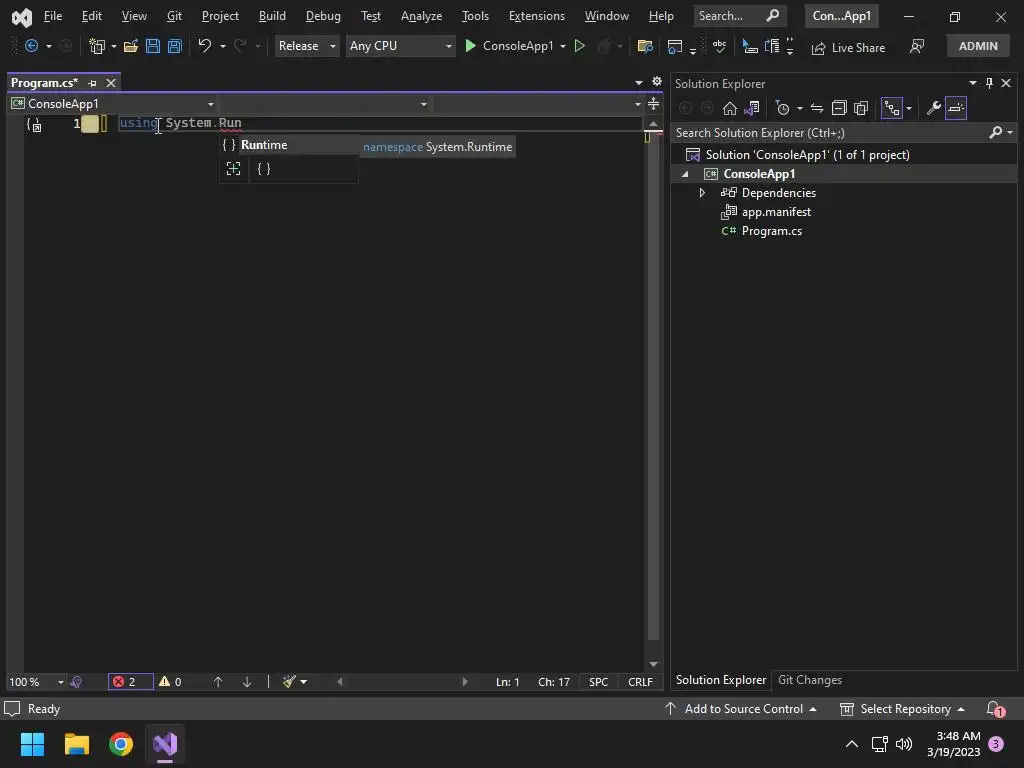
Task: Click Add to Source Control
Action: (741, 709)
